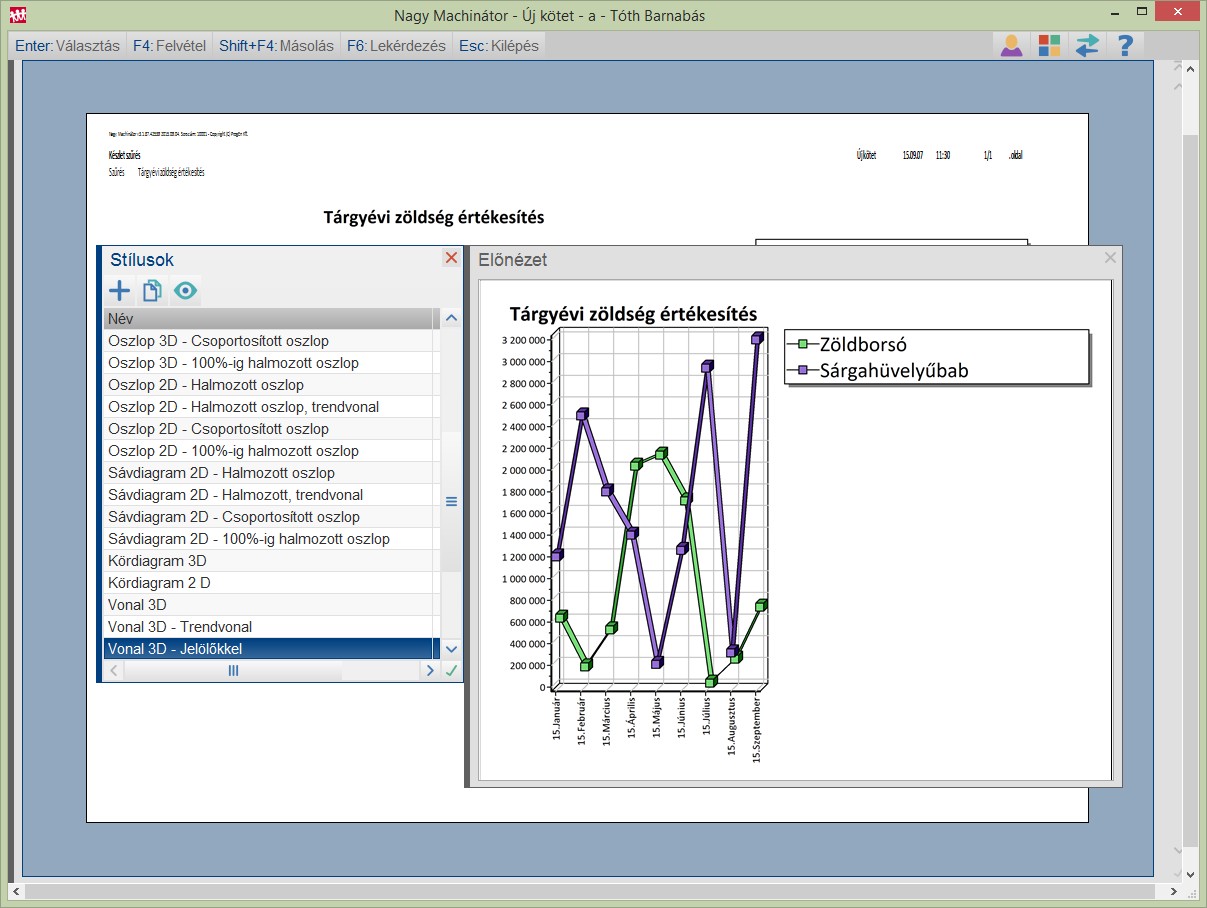Select Vonal 3D - Trendvonal style

(180, 627)
